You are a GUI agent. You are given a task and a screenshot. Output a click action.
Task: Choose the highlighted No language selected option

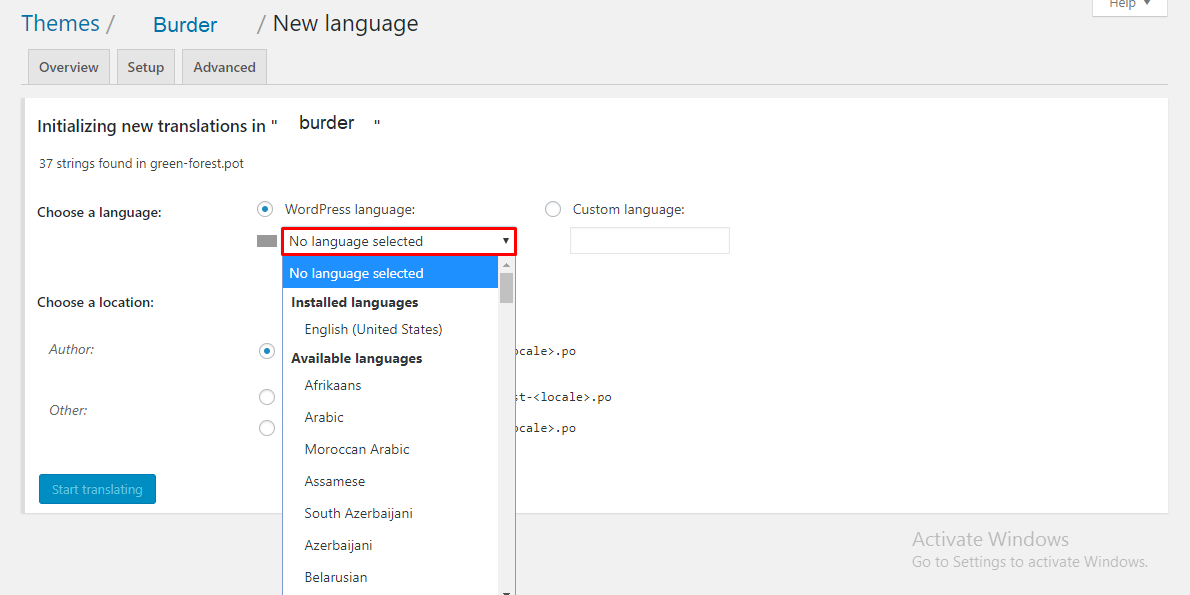390,273
